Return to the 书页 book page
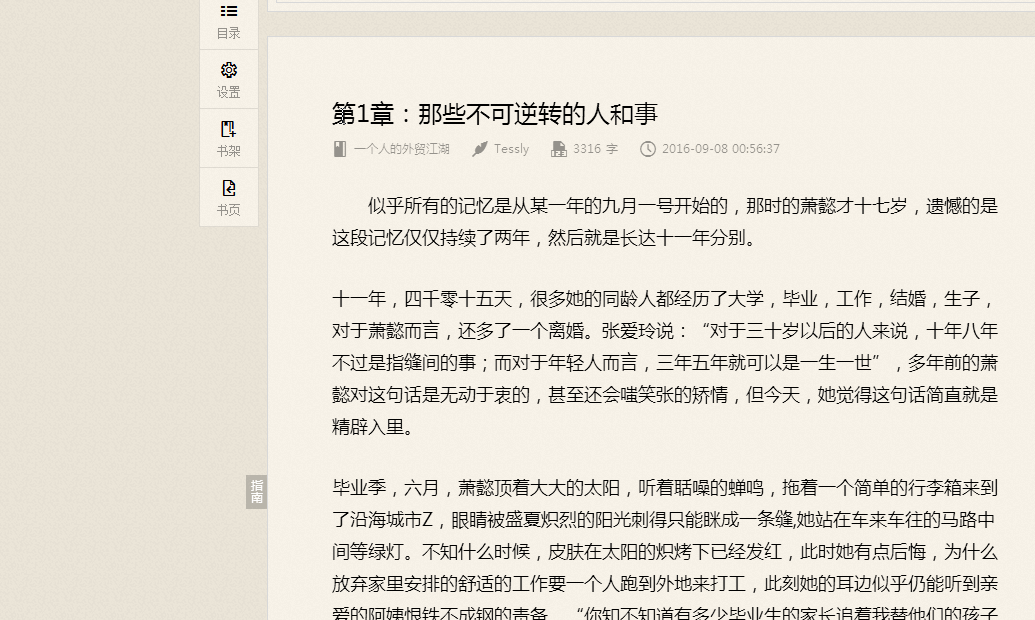The image size is (1035, 620). pos(228,197)
